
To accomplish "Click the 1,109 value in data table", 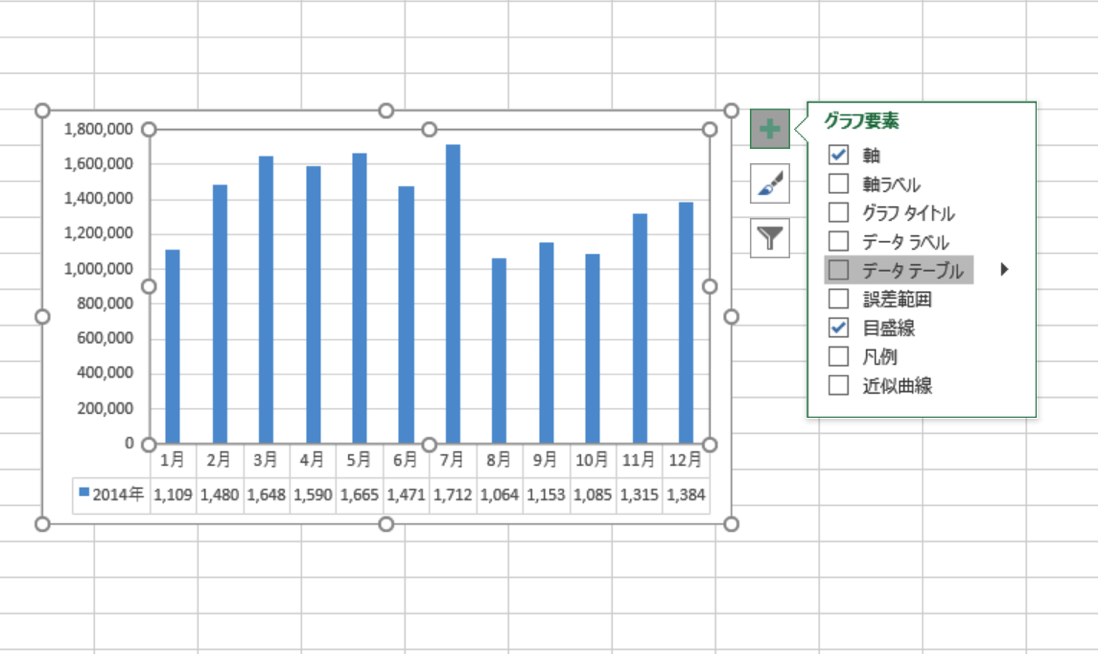I will pyautogui.click(x=172, y=495).
